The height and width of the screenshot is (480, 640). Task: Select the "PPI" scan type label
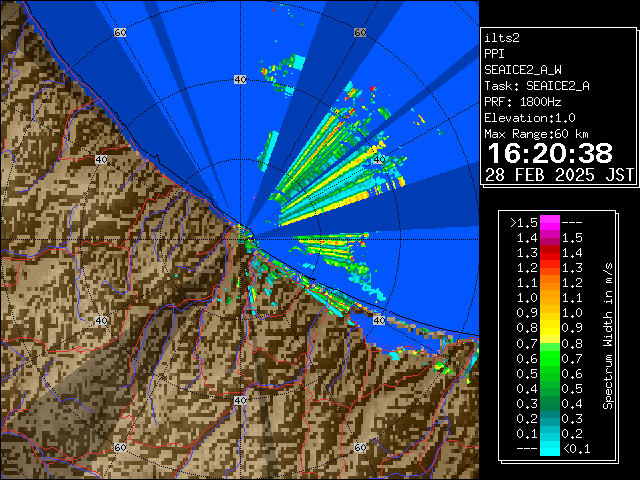click(x=494, y=54)
